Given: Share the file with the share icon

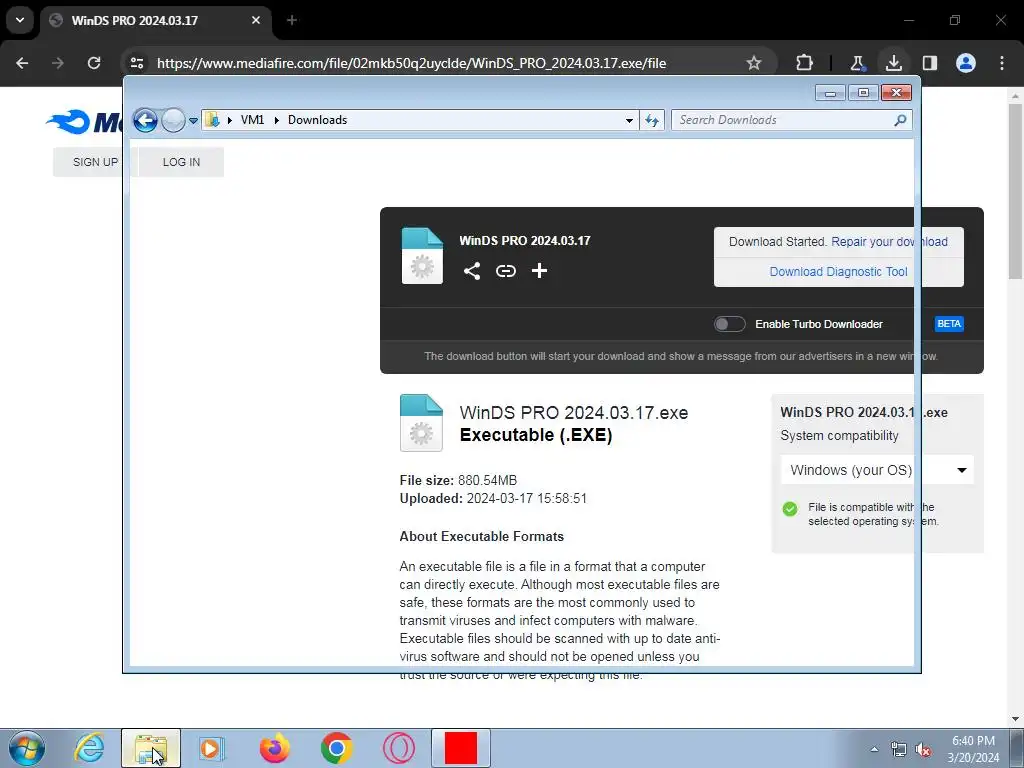Looking at the screenshot, I should 472,270.
